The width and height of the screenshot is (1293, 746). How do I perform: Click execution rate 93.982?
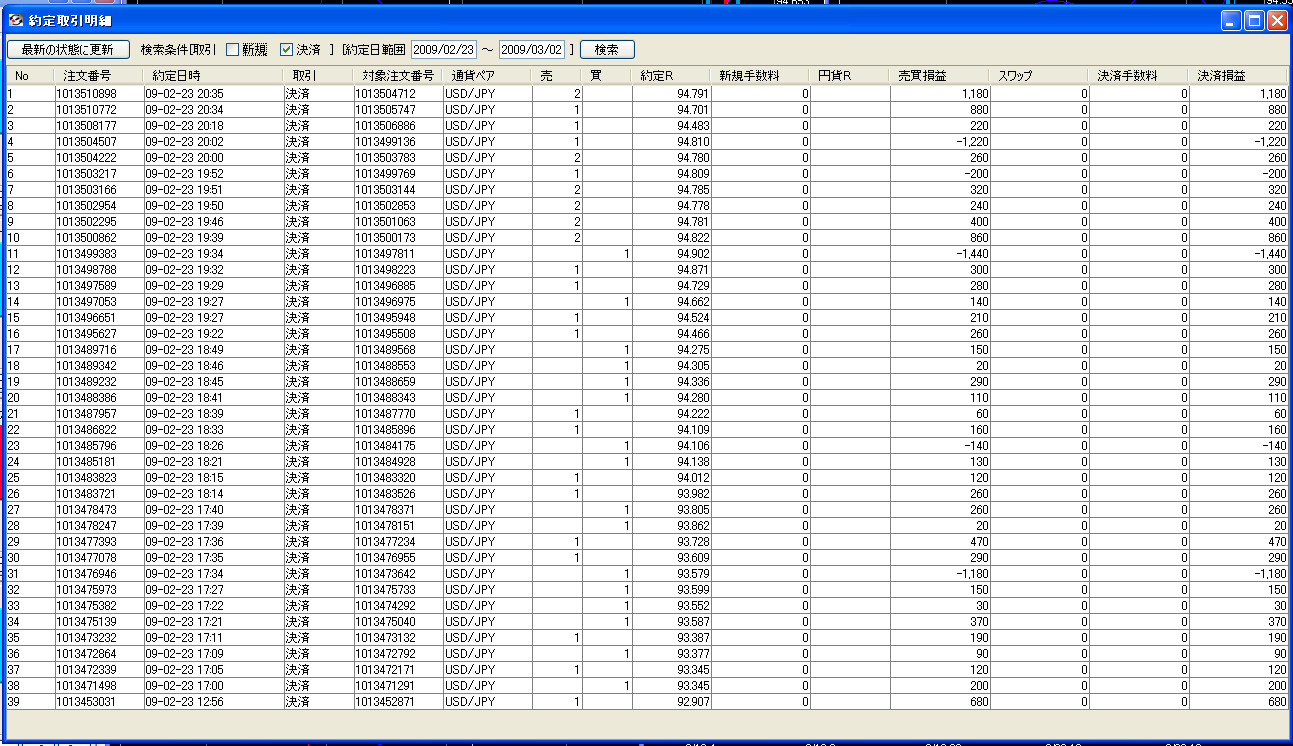693,493
